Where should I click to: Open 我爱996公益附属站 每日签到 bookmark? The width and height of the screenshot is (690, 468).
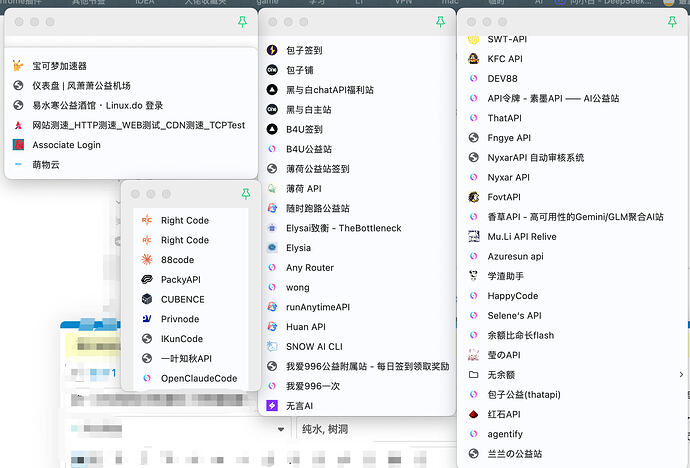tap(367, 366)
